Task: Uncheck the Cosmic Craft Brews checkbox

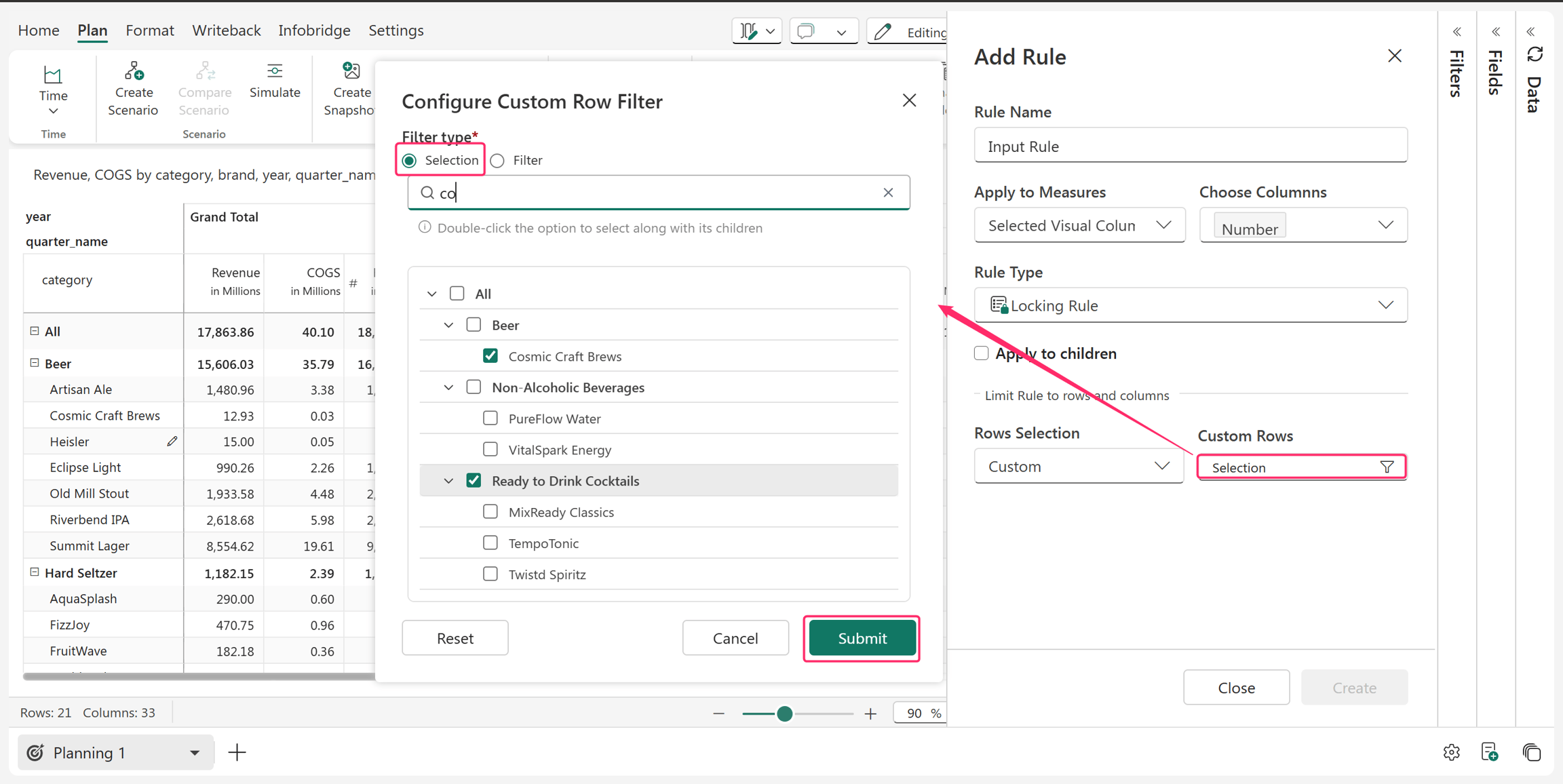Action: 490,356
